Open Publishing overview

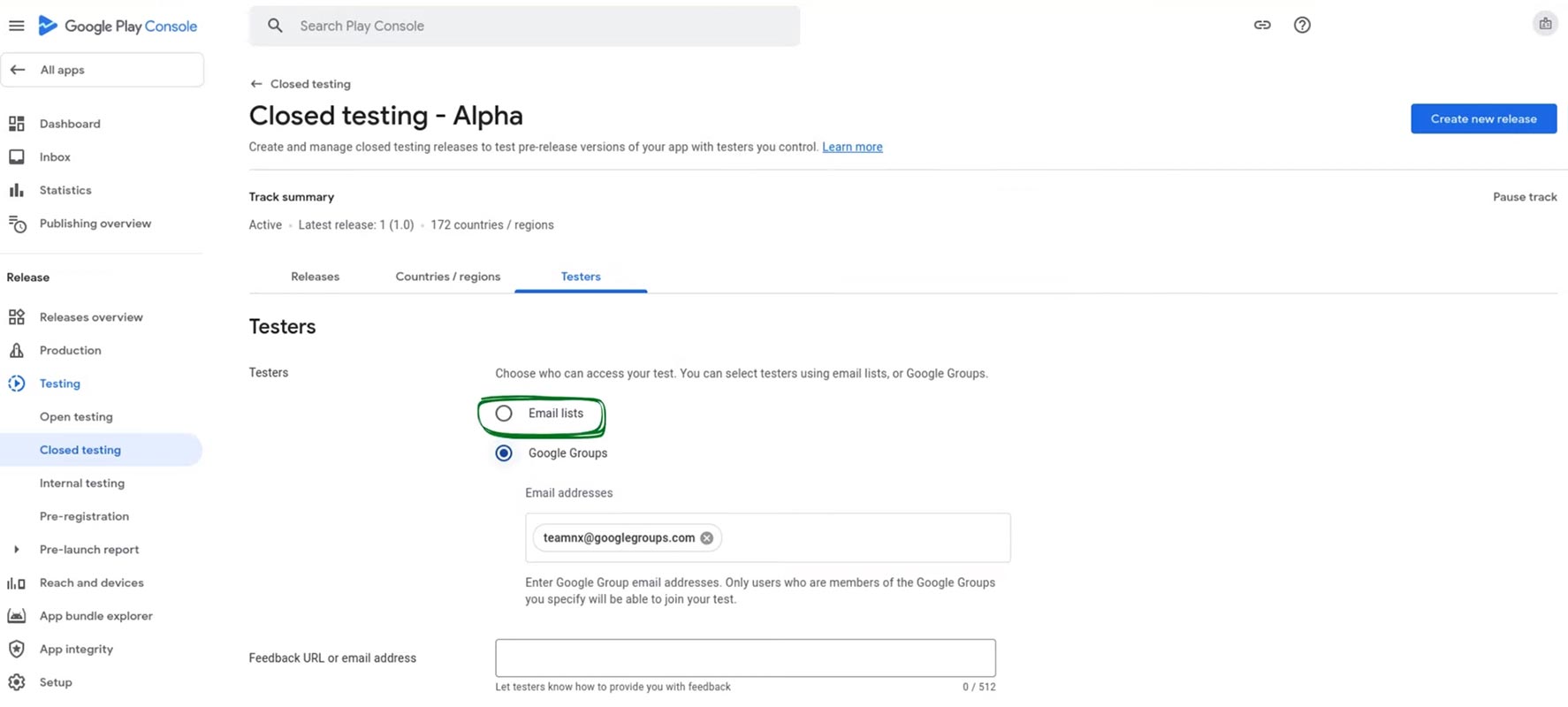coord(95,224)
